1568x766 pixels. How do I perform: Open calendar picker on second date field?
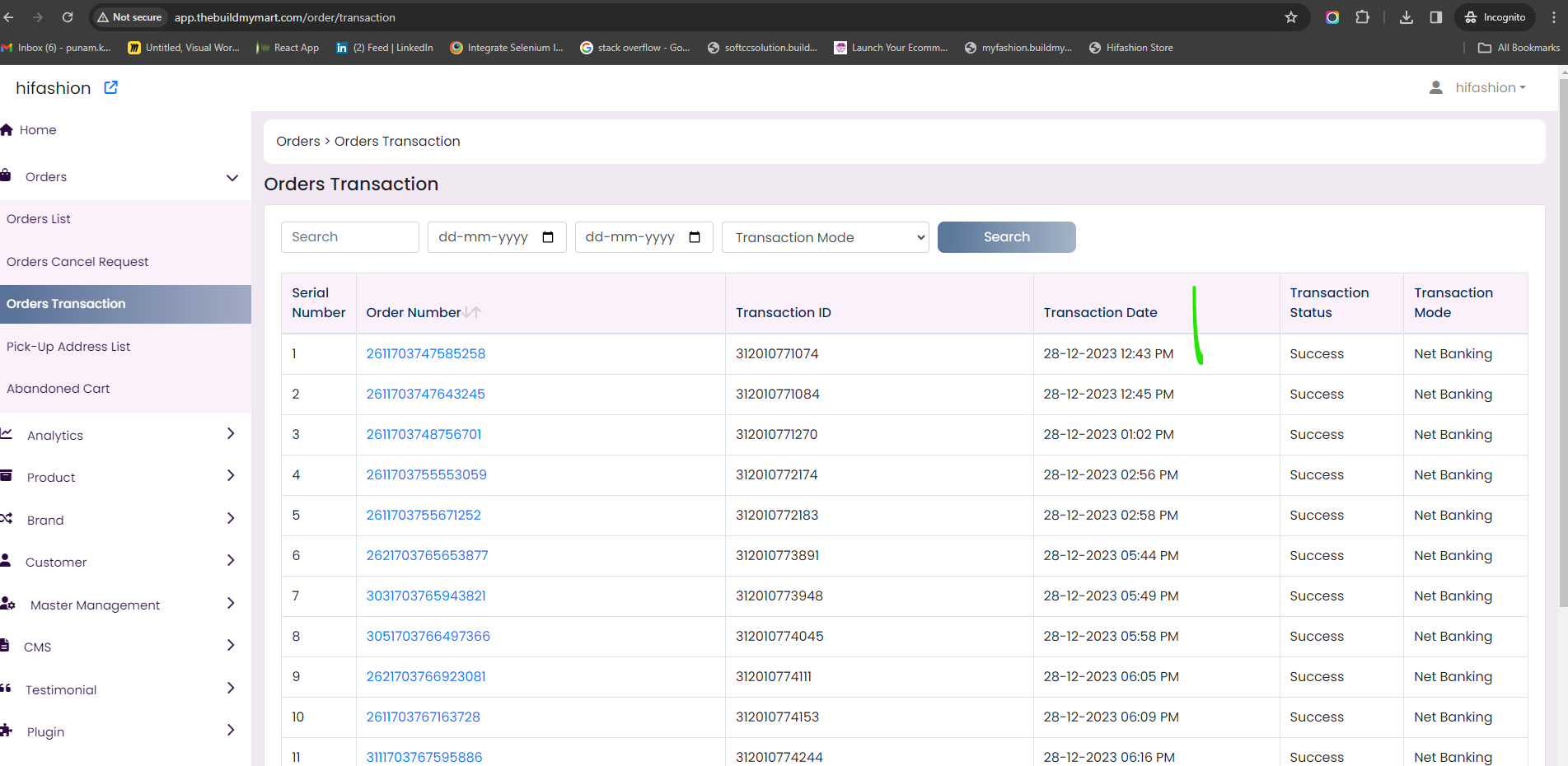click(695, 237)
